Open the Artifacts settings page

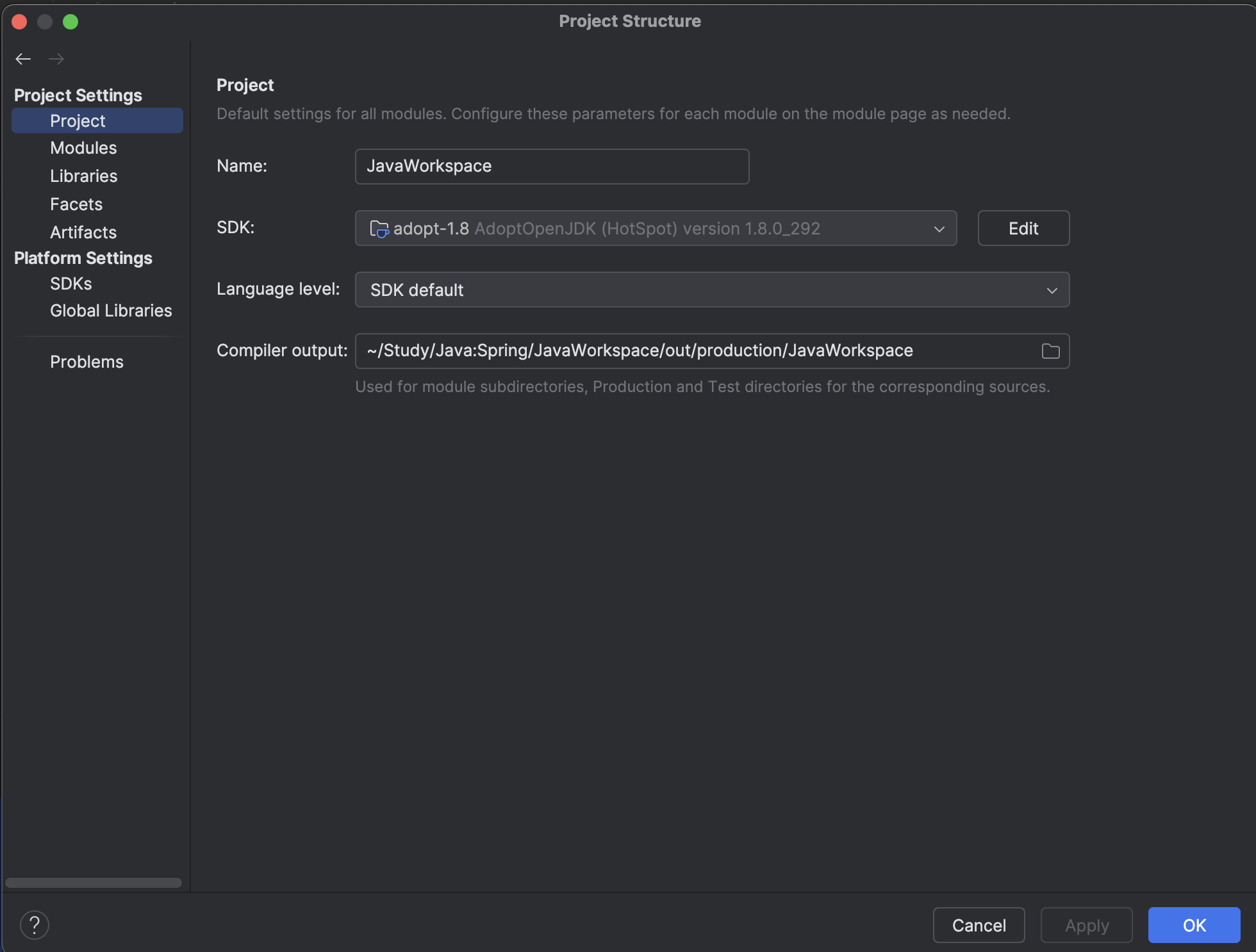coord(83,233)
